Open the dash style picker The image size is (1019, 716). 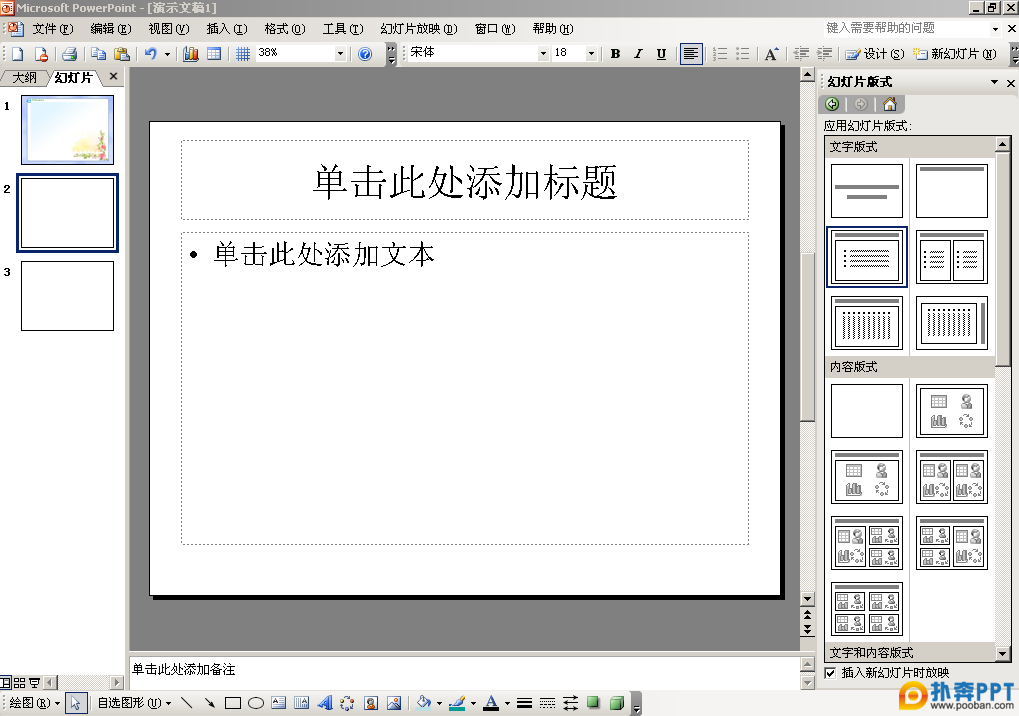pyautogui.click(x=547, y=702)
